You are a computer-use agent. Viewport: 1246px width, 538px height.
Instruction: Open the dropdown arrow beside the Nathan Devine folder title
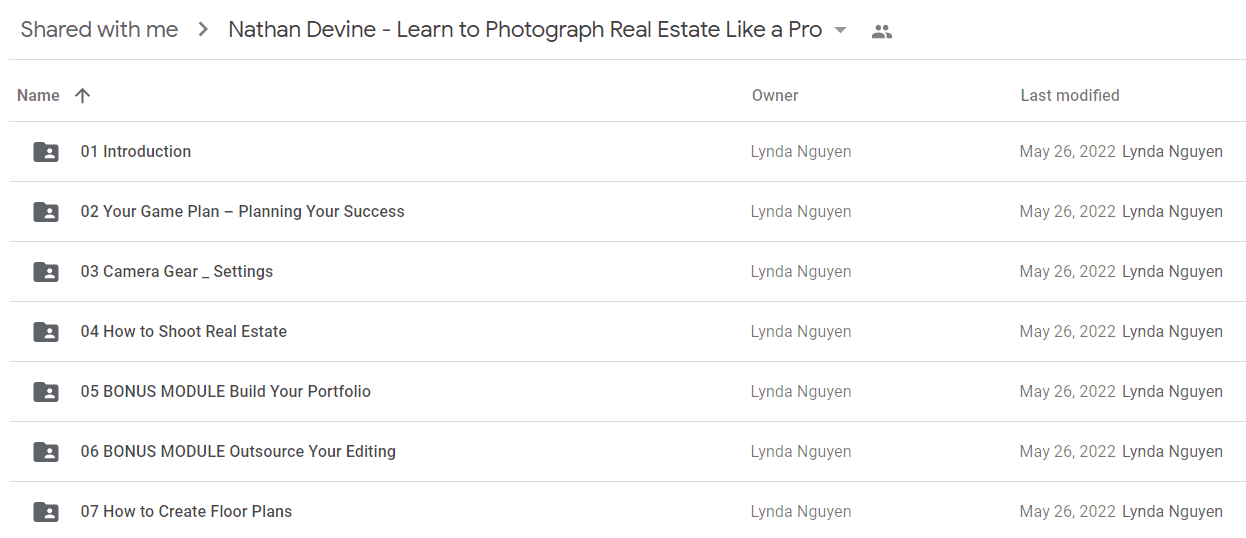point(840,31)
